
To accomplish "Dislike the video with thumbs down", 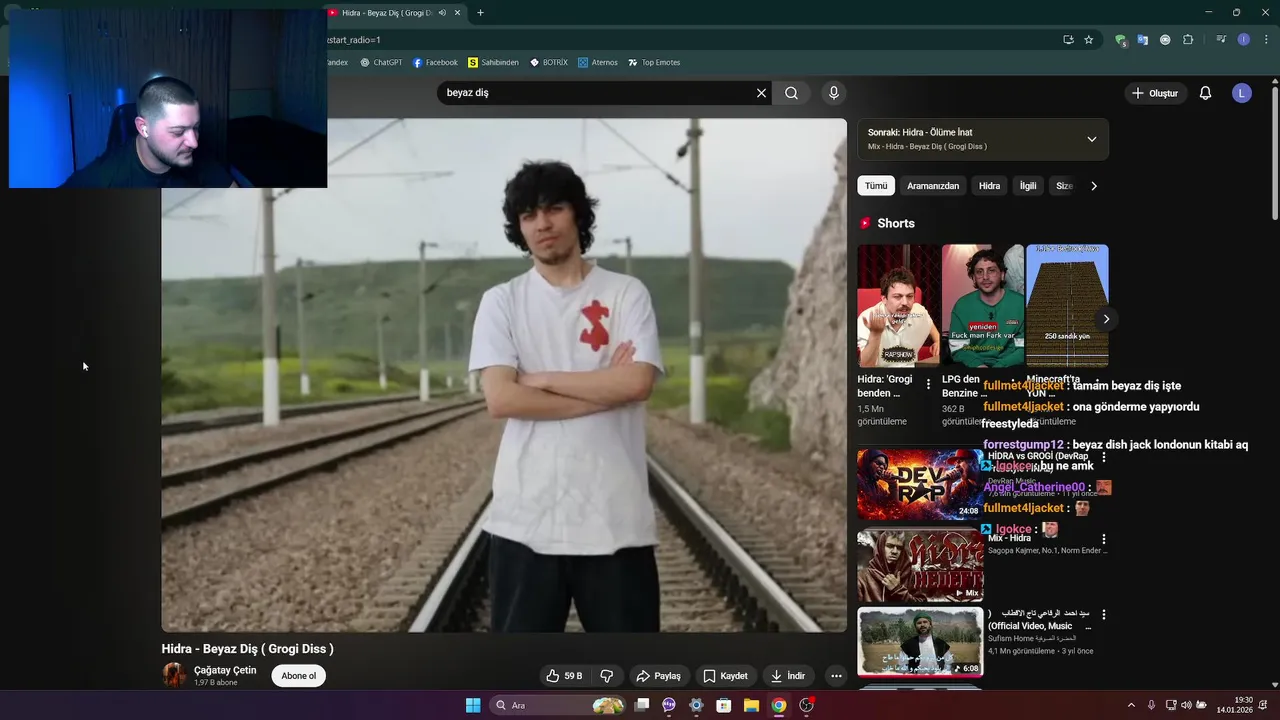I will point(607,676).
